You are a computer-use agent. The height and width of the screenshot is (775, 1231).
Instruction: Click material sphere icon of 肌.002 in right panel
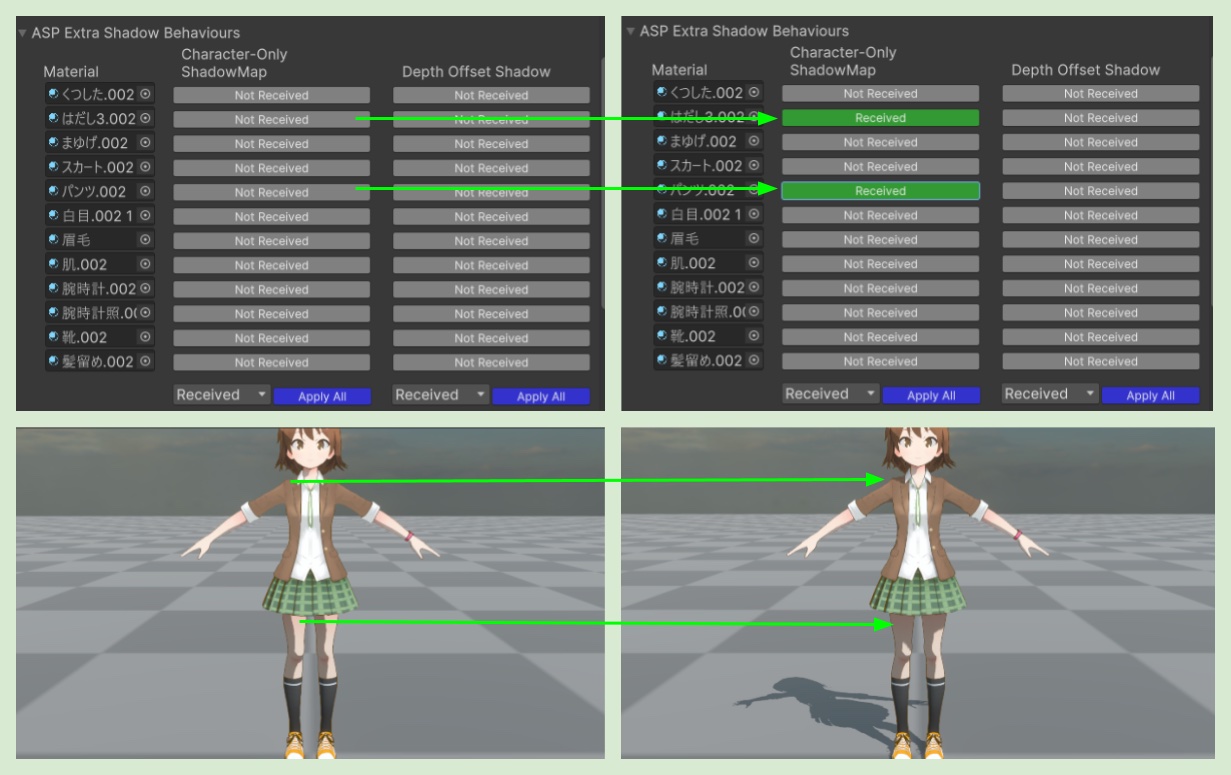coord(662,264)
